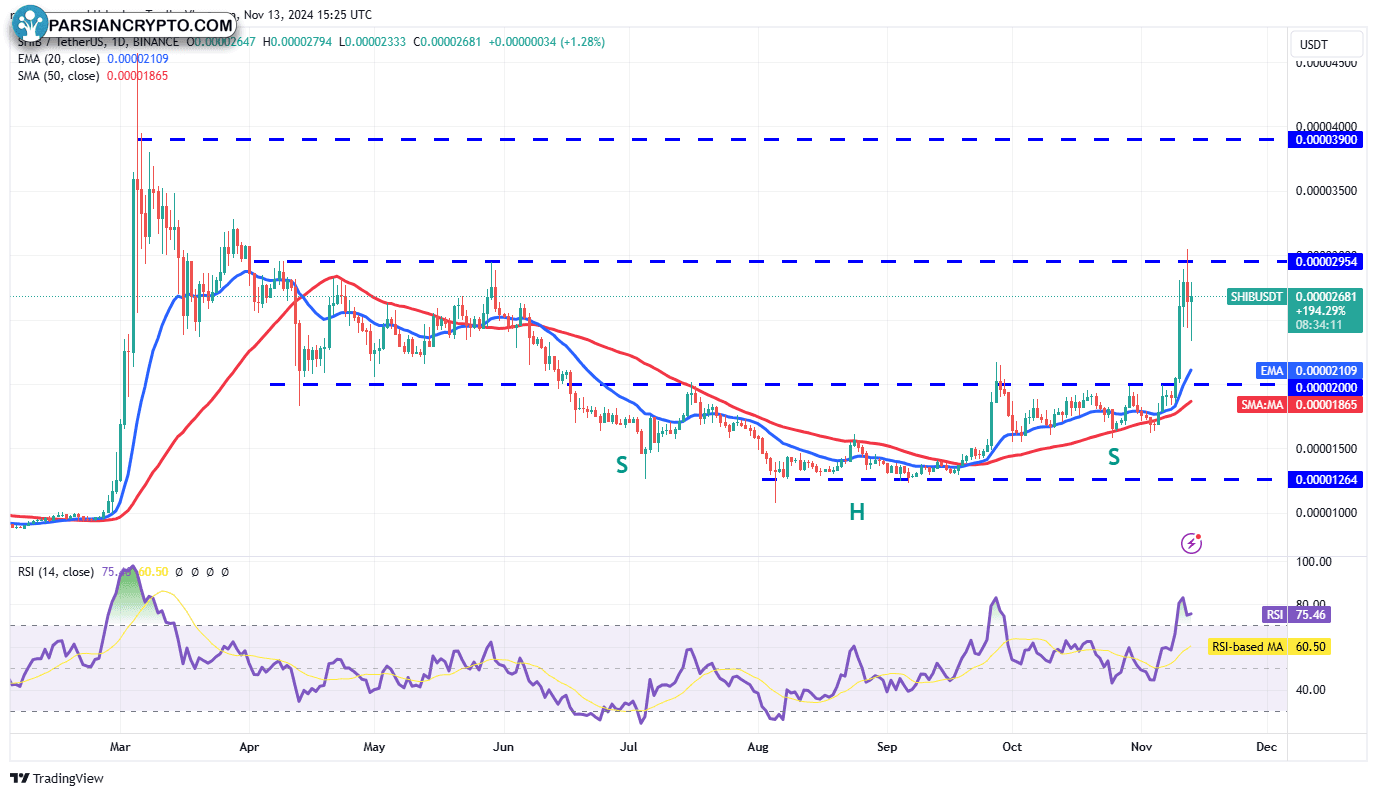
Task: Click the Aug label on time axis
Action: pyautogui.click(x=757, y=746)
